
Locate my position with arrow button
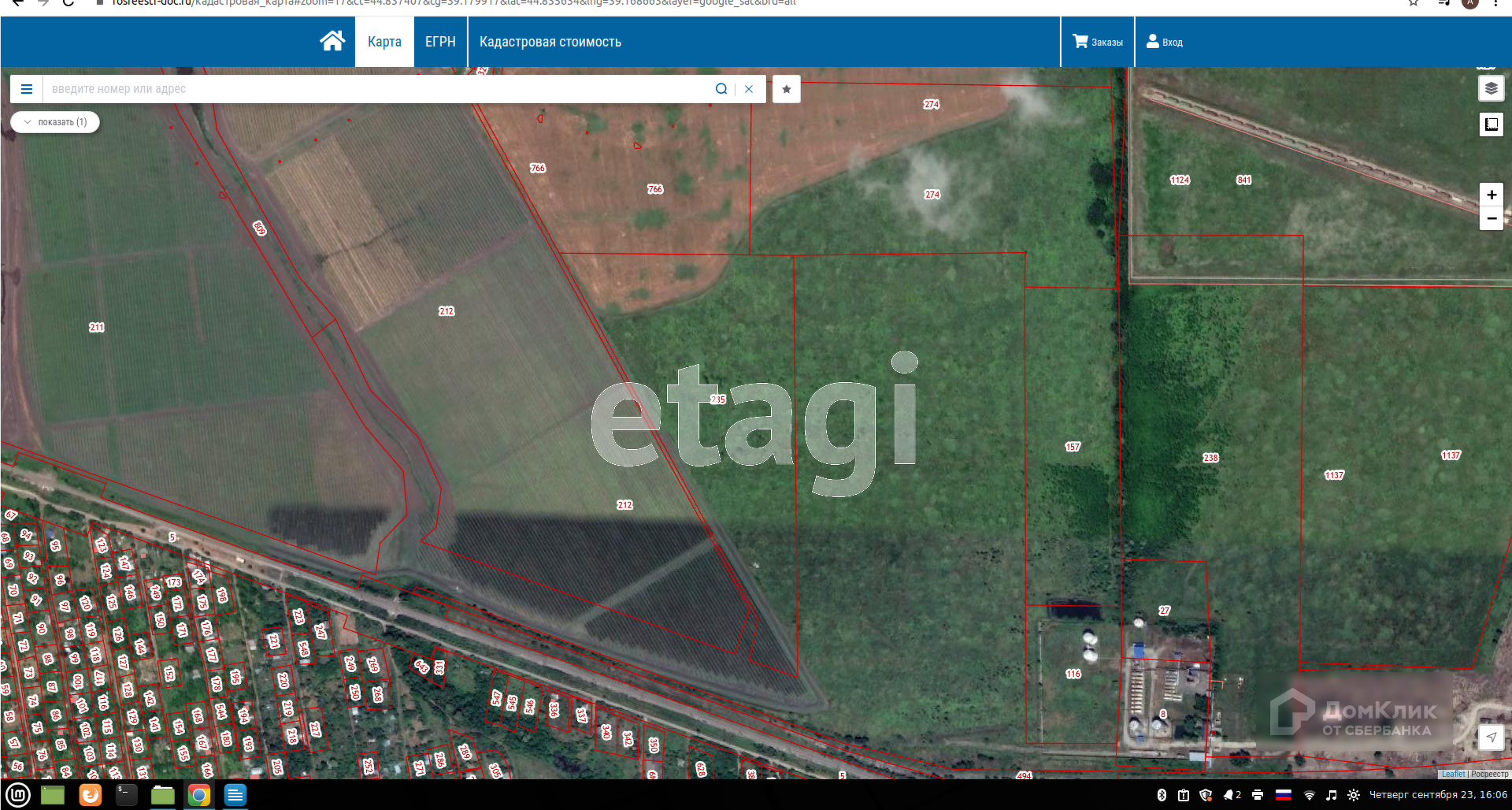click(x=1491, y=738)
